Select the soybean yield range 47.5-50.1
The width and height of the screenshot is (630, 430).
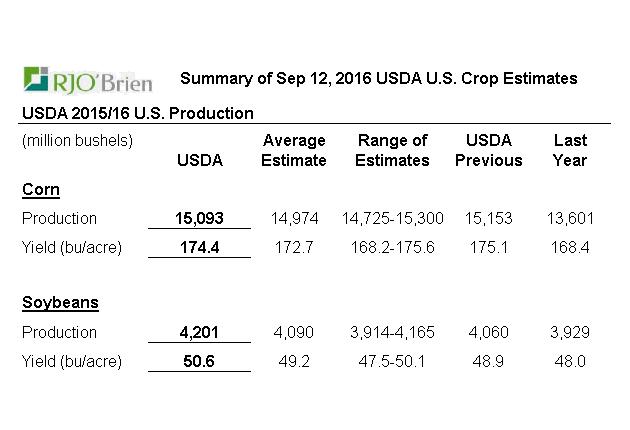click(393, 361)
